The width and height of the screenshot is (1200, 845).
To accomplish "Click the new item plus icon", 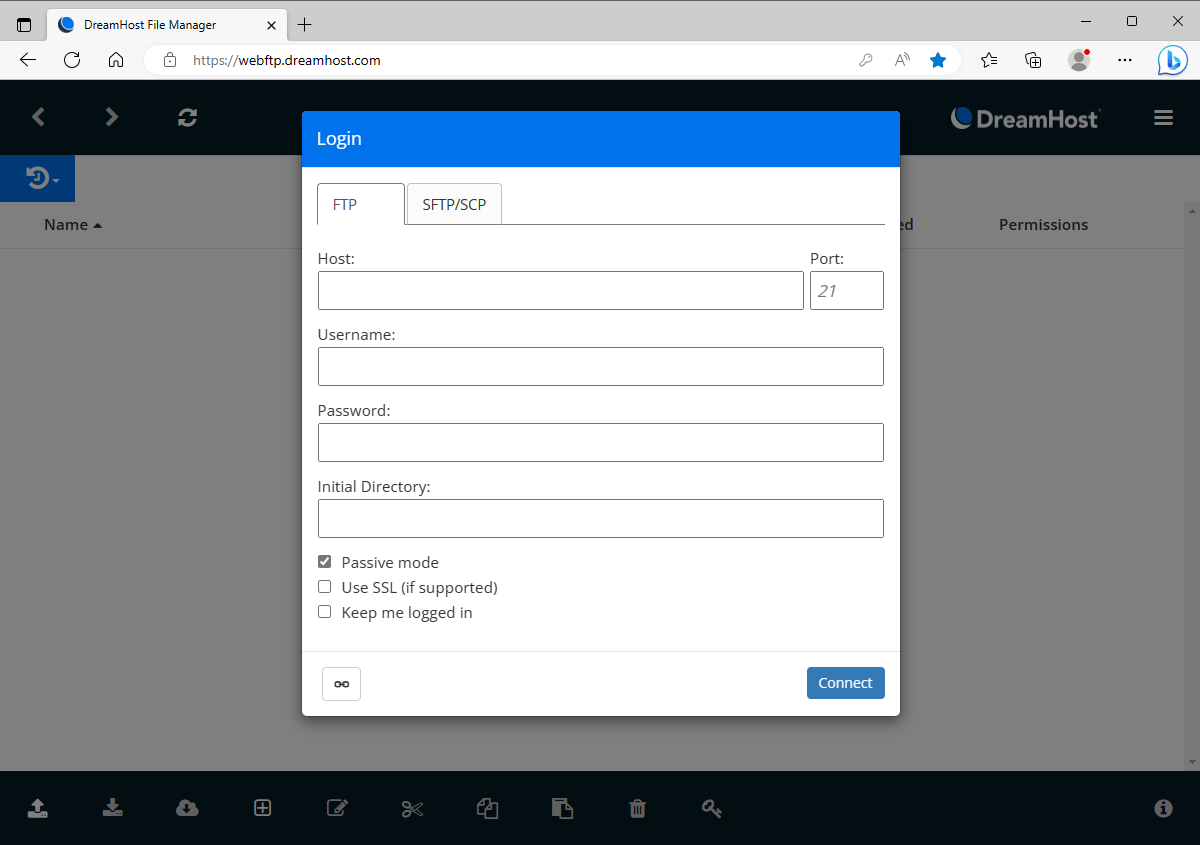I will tap(263, 808).
